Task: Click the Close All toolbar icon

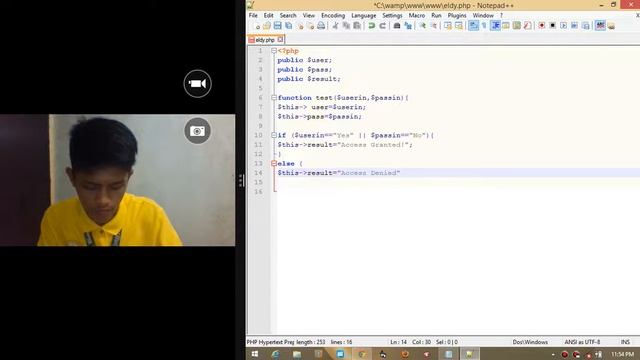Action: click(x=311, y=26)
